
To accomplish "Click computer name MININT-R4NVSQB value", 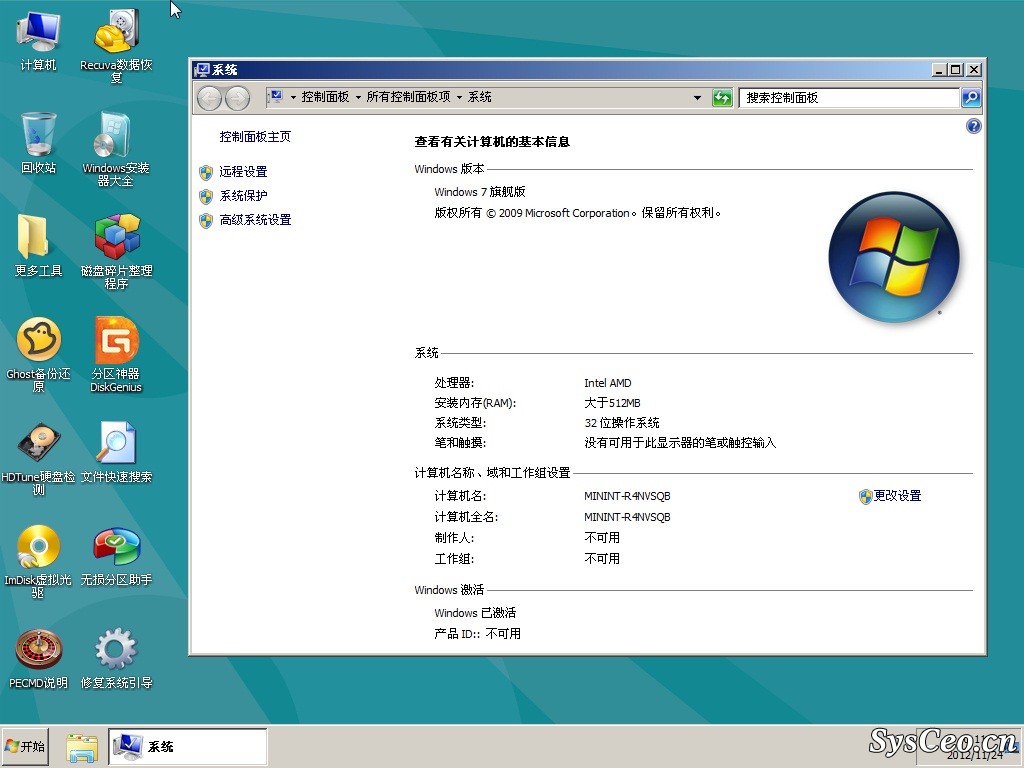I will tap(627, 496).
